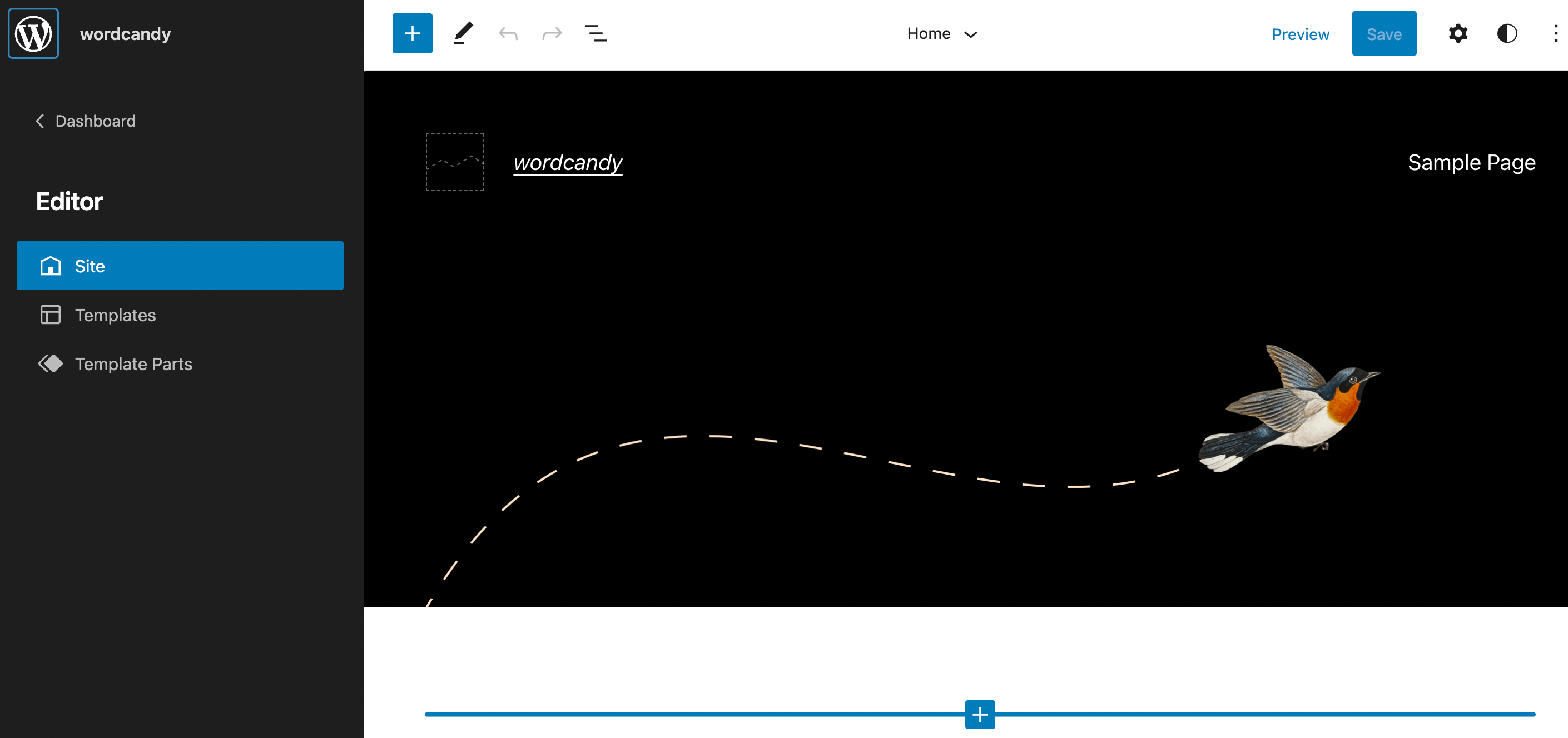The image size is (1568, 738).
Task: Open the three-dot Options menu
Action: coord(1555,33)
